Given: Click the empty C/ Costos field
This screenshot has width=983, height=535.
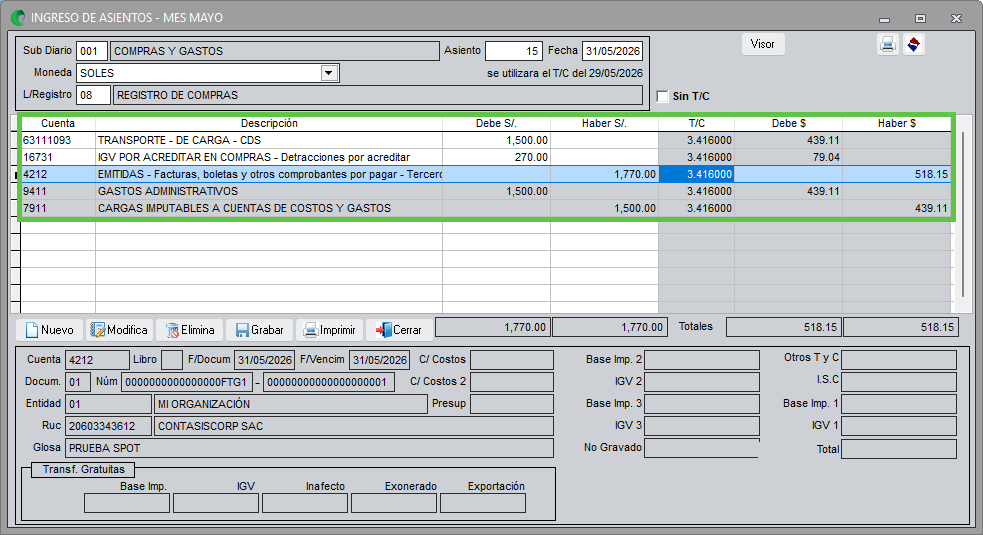Looking at the screenshot, I should [x=512, y=360].
